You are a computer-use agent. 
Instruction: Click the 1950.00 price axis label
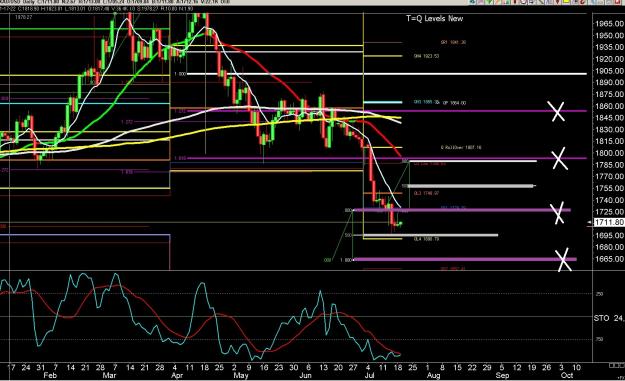pos(608,35)
